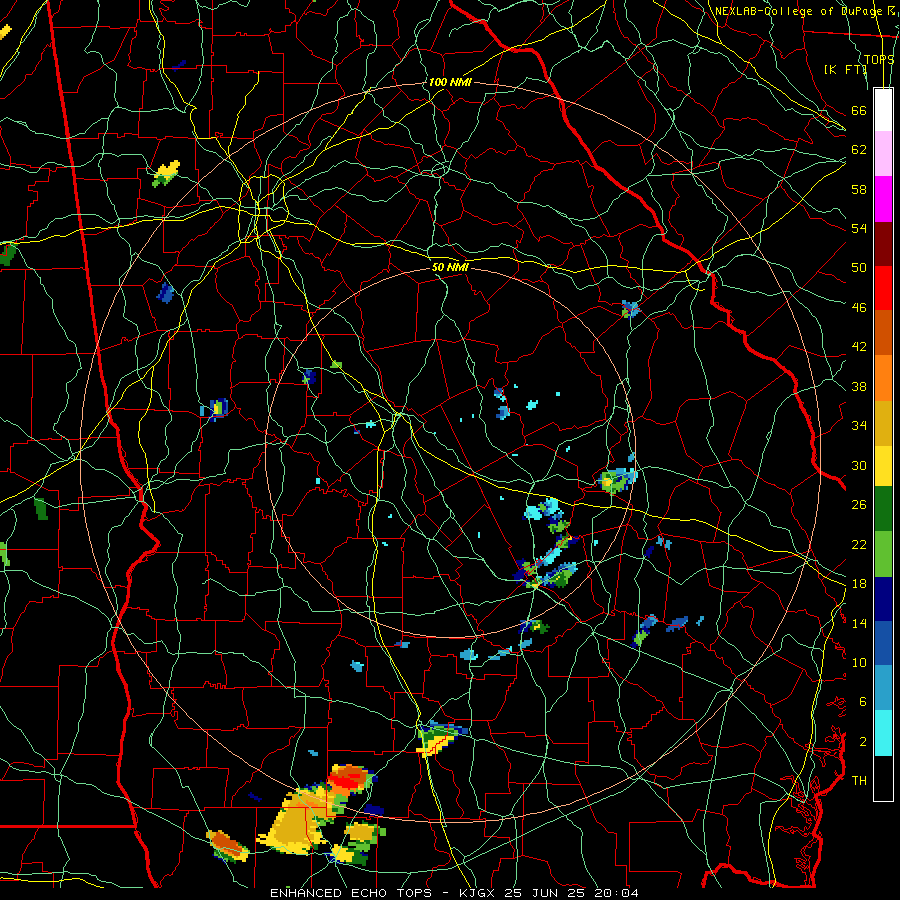Image resolution: width=900 pixels, height=900 pixels.
Task: Click the orange oval storm cell at bottom left
Action: tap(226, 844)
